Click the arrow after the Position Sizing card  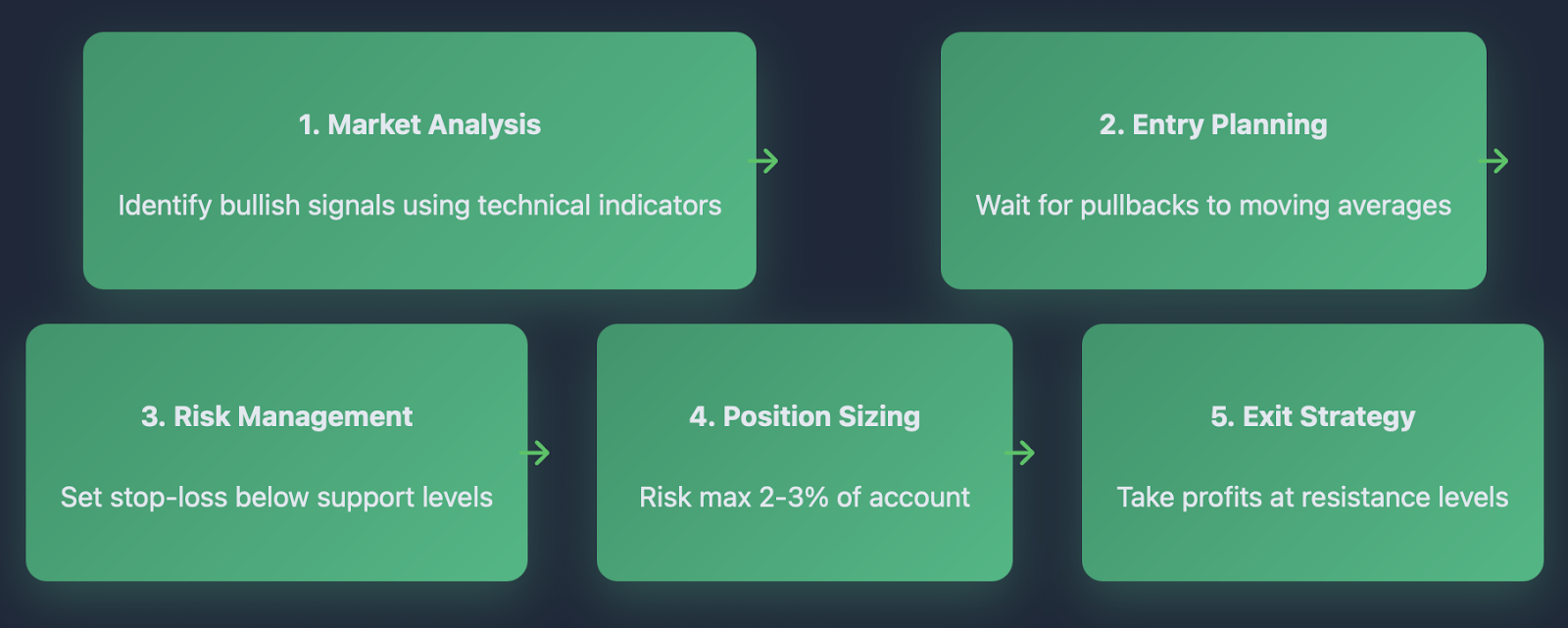1021,453
